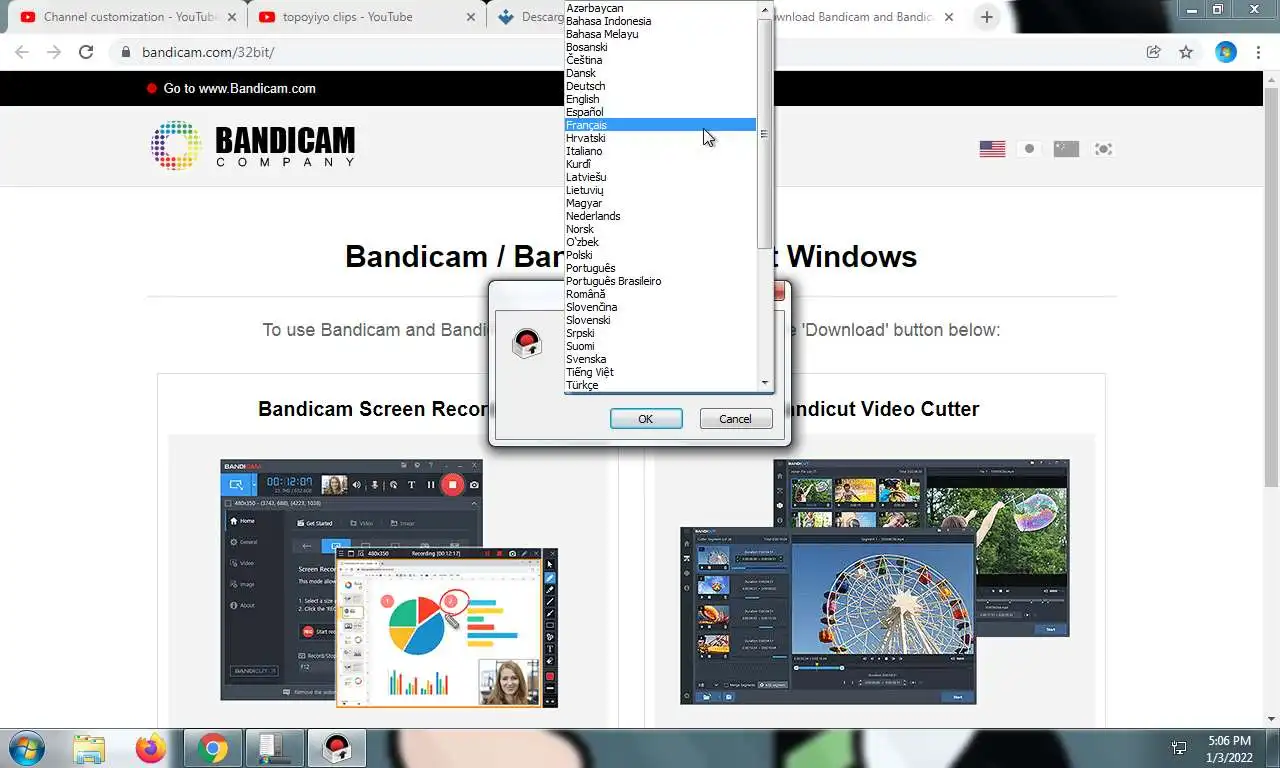Click the Bandicam Company logo
The height and width of the screenshot is (768, 1280).
click(x=253, y=146)
